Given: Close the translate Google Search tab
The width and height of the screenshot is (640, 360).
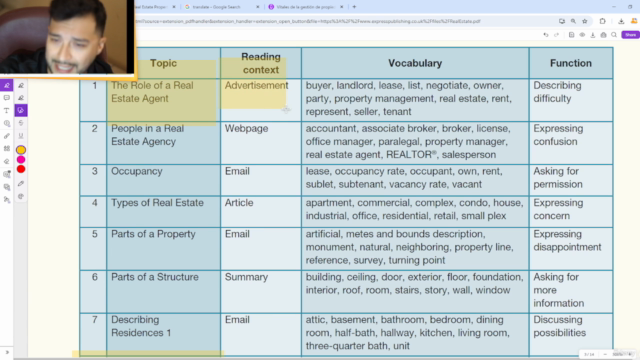Looking at the screenshot, I should [258, 7].
